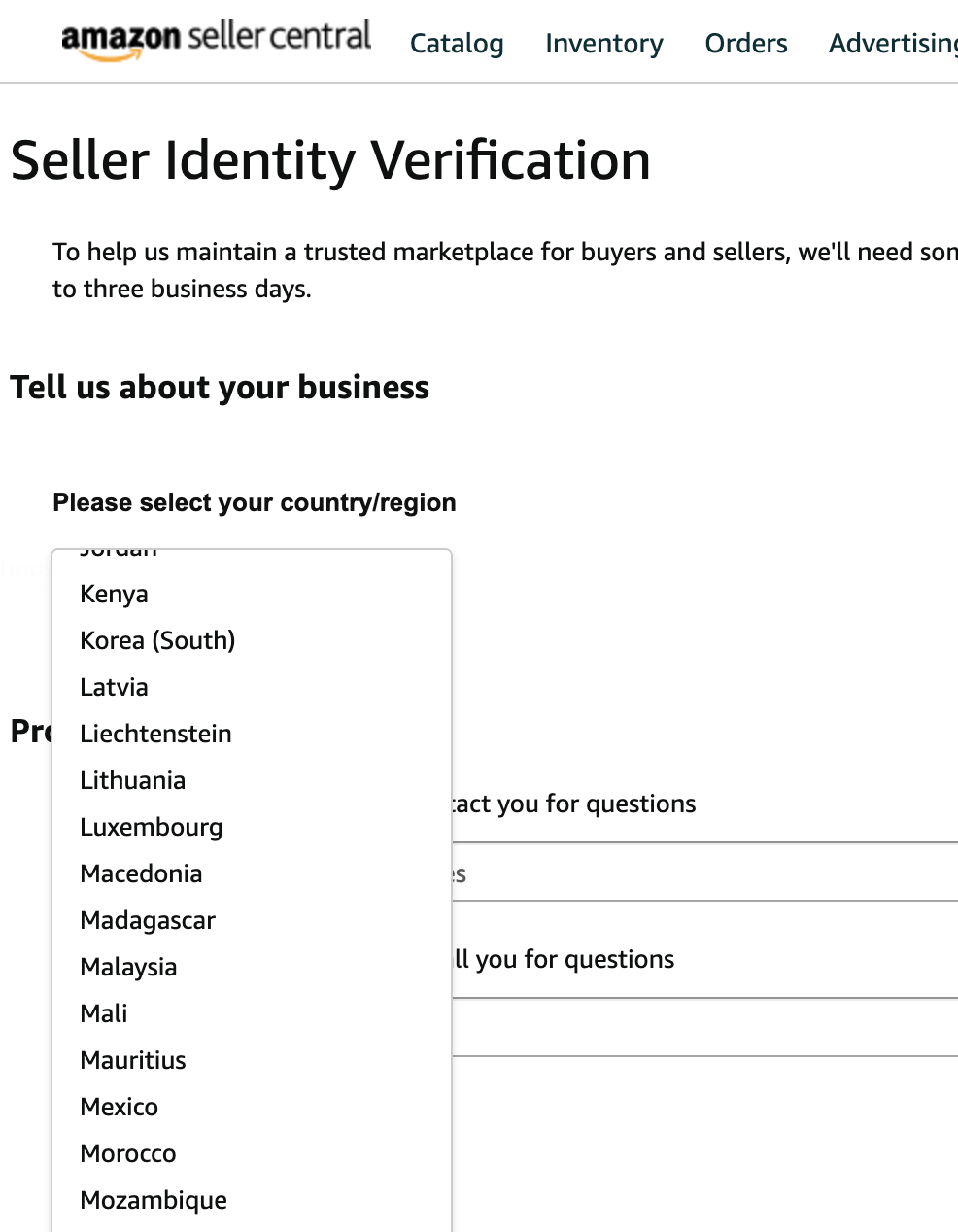The height and width of the screenshot is (1232, 958).
Task: Open the Advertising menu
Action: click(892, 44)
